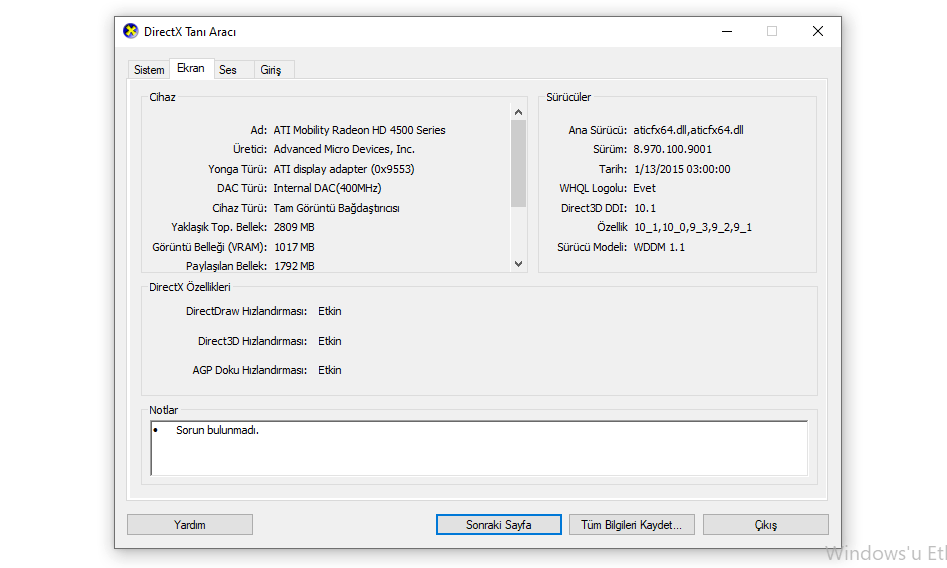The height and width of the screenshot is (568, 947).
Task: Click the note Sorun bulunmadı.
Action: click(217, 430)
